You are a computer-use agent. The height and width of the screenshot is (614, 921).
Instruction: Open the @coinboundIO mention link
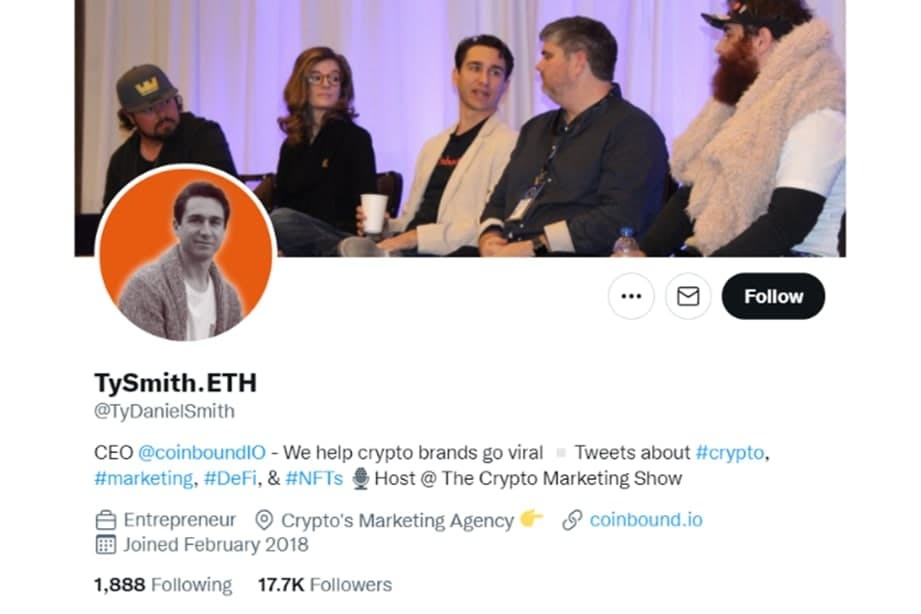click(202, 452)
